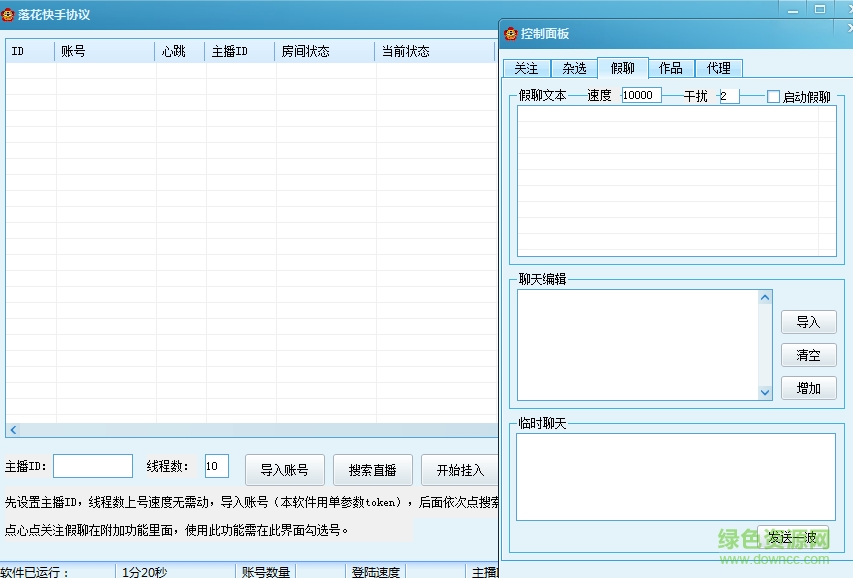Click the scroll-up arrow in 聊天编辑 box
The height and width of the screenshot is (578, 853).
pyautogui.click(x=766, y=295)
